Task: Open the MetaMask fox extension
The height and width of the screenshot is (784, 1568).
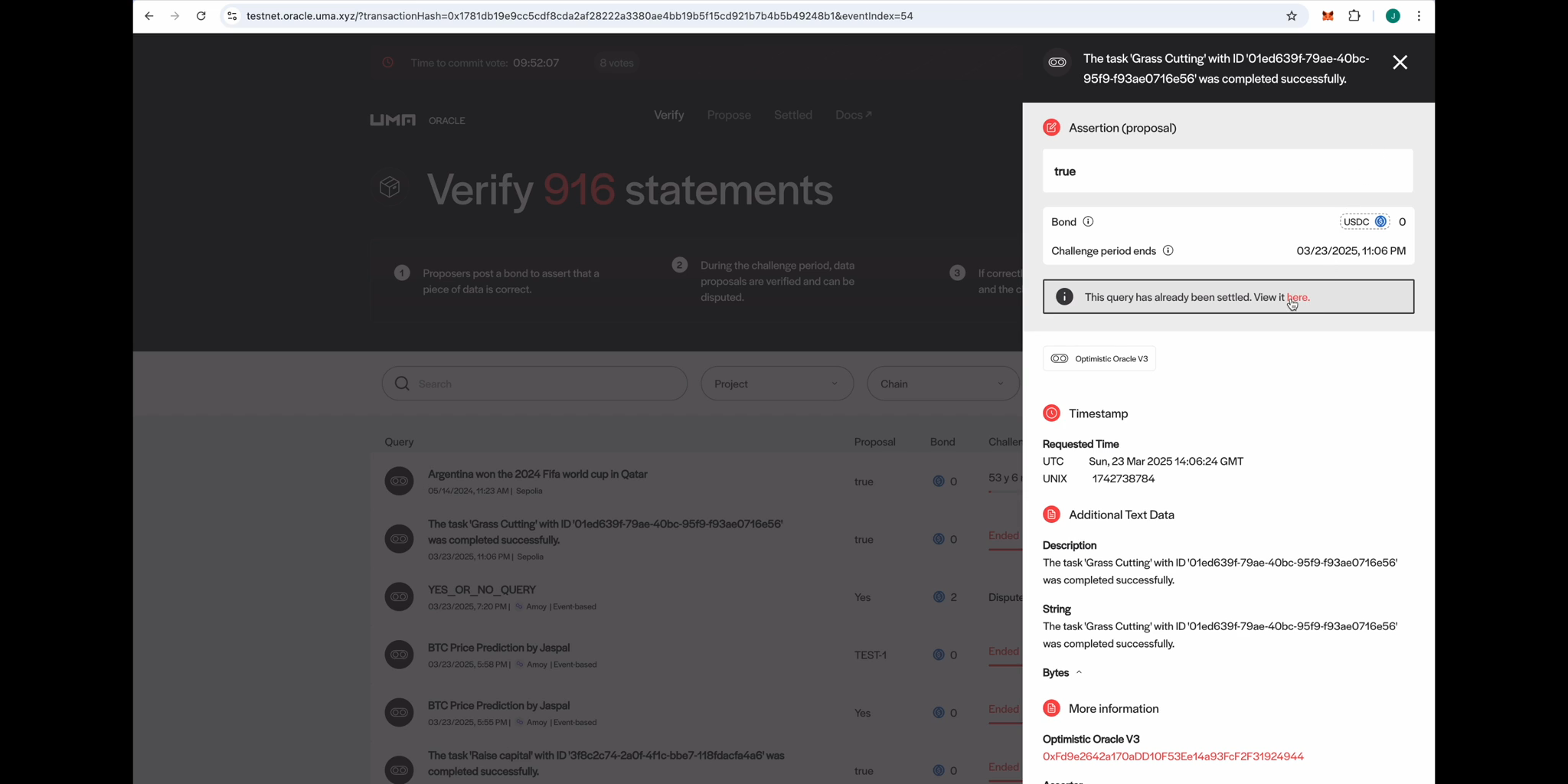Action: tap(1328, 16)
